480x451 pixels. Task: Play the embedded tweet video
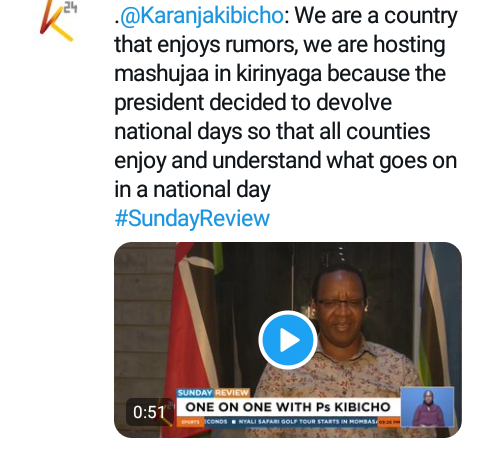288,340
